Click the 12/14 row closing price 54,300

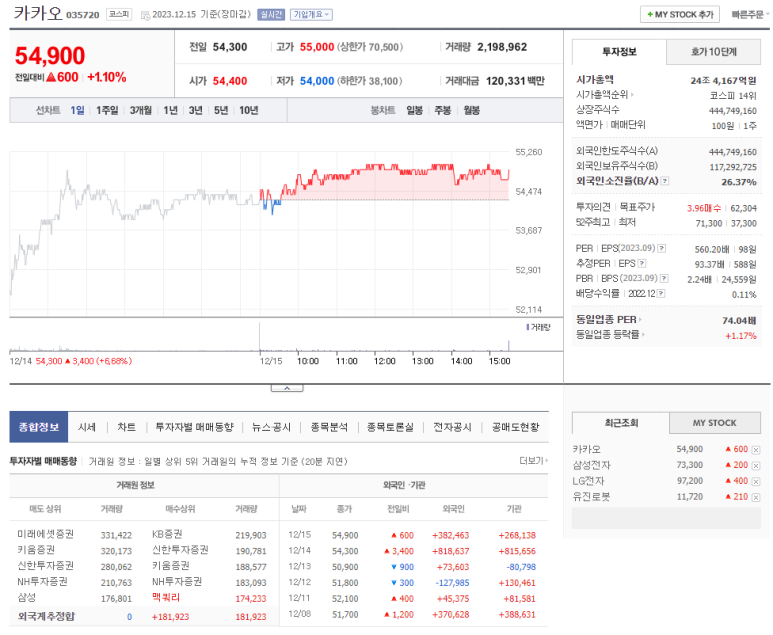(345, 551)
